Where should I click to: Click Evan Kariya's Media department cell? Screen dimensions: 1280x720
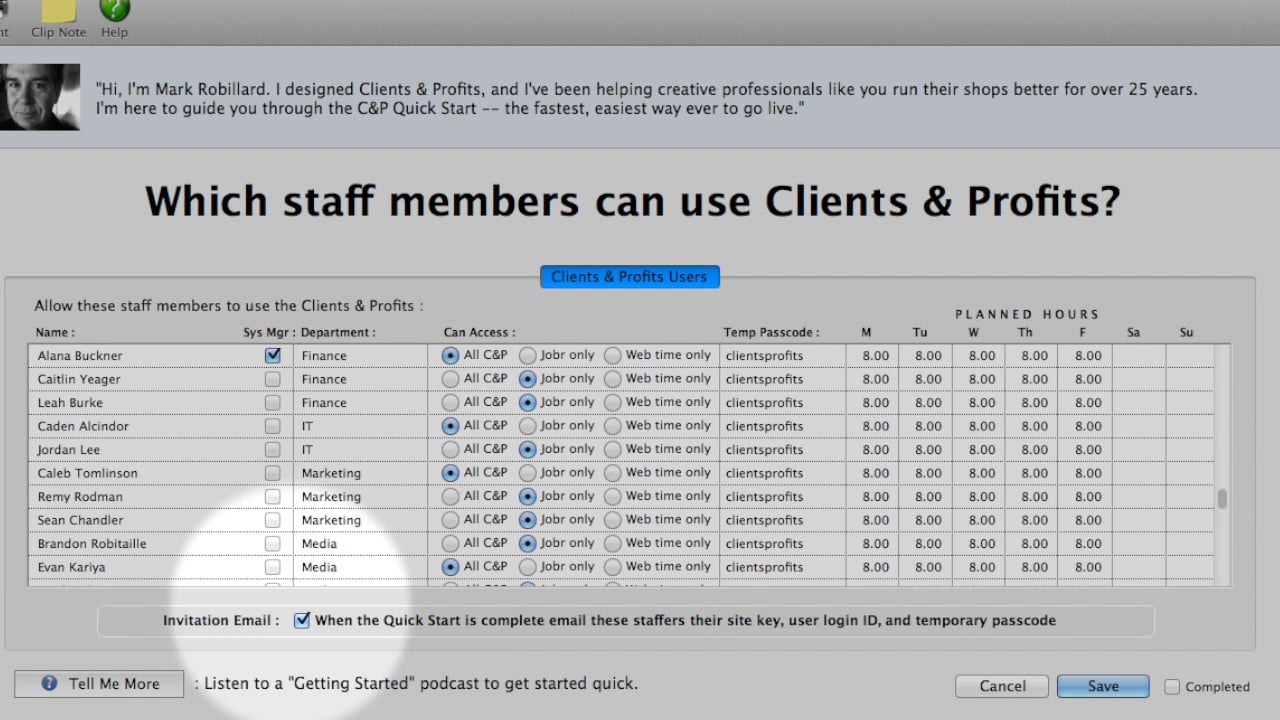tap(361, 567)
